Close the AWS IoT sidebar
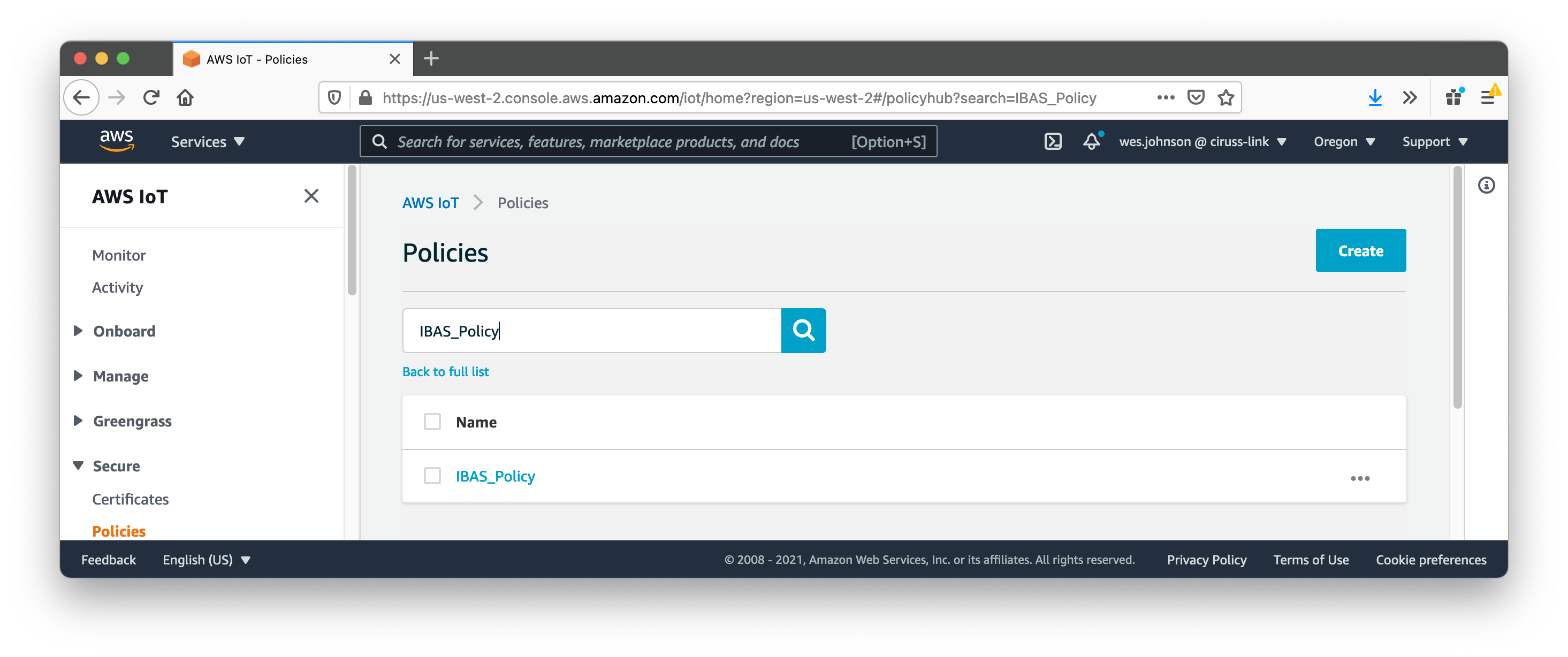Viewport: 1568px width, 657px height. pyautogui.click(x=311, y=196)
